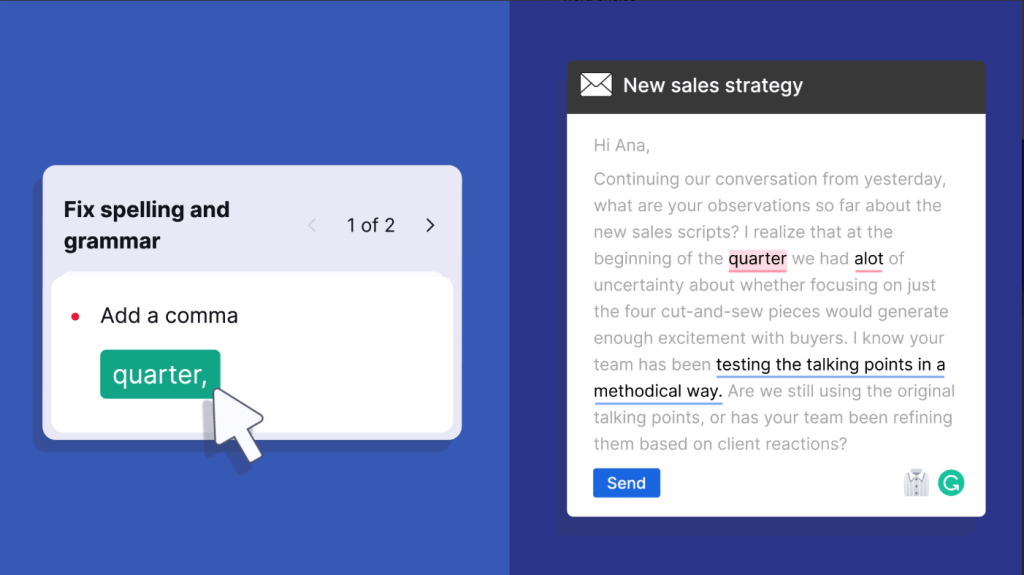
Task: Apply the green "quarter," suggestion
Action: pos(160,374)
